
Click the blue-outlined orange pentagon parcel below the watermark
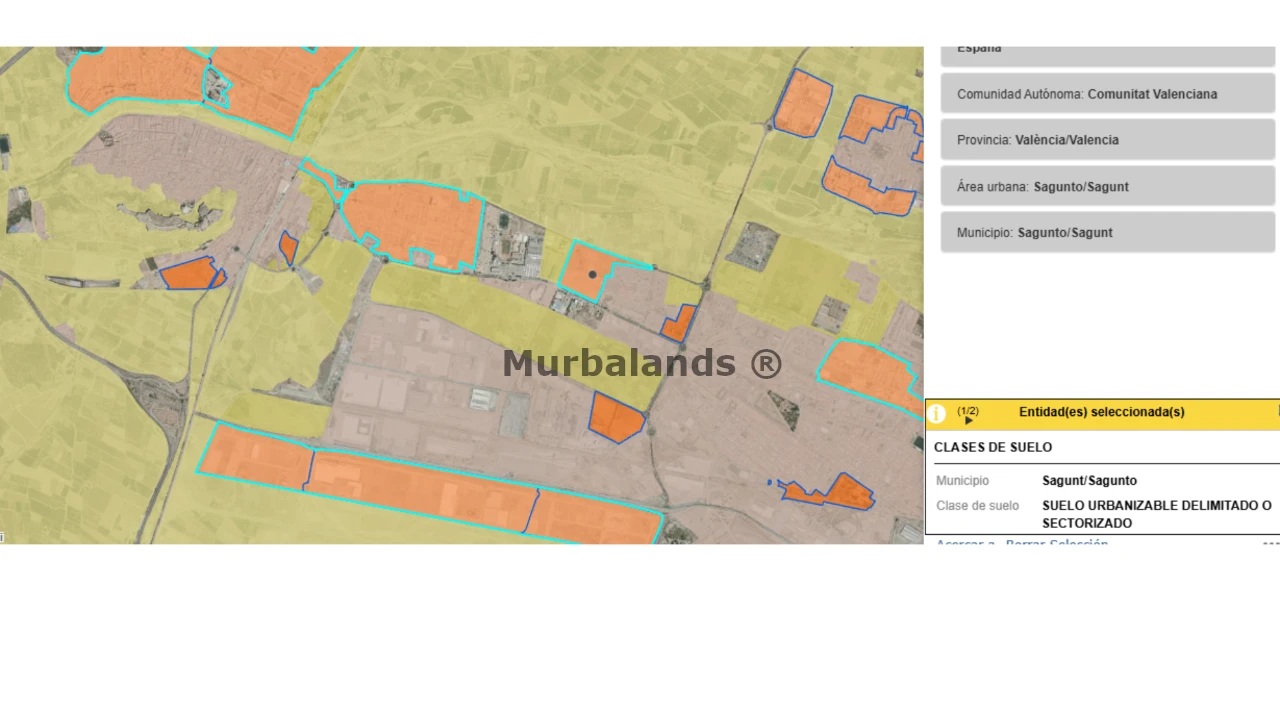point(616,418)
